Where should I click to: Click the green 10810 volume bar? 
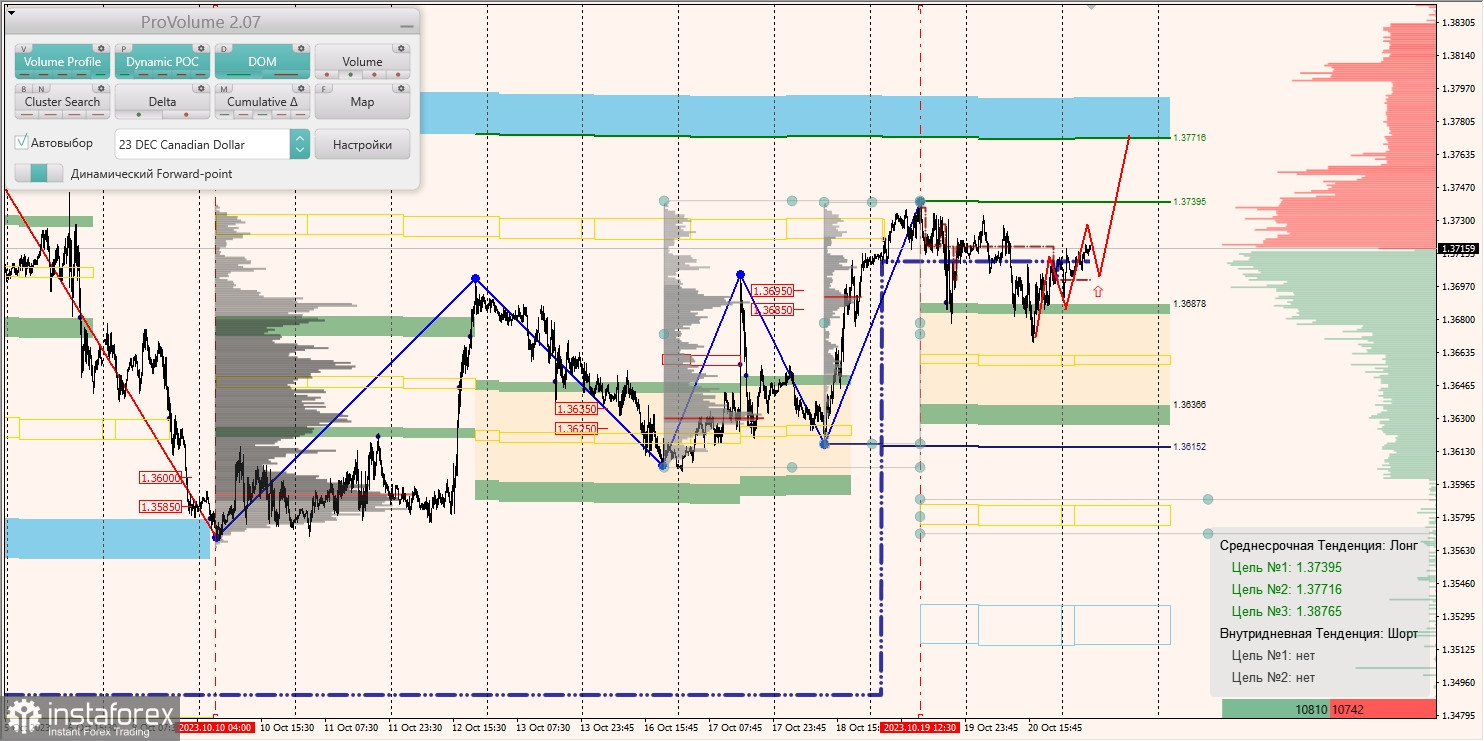(1276, 709)
